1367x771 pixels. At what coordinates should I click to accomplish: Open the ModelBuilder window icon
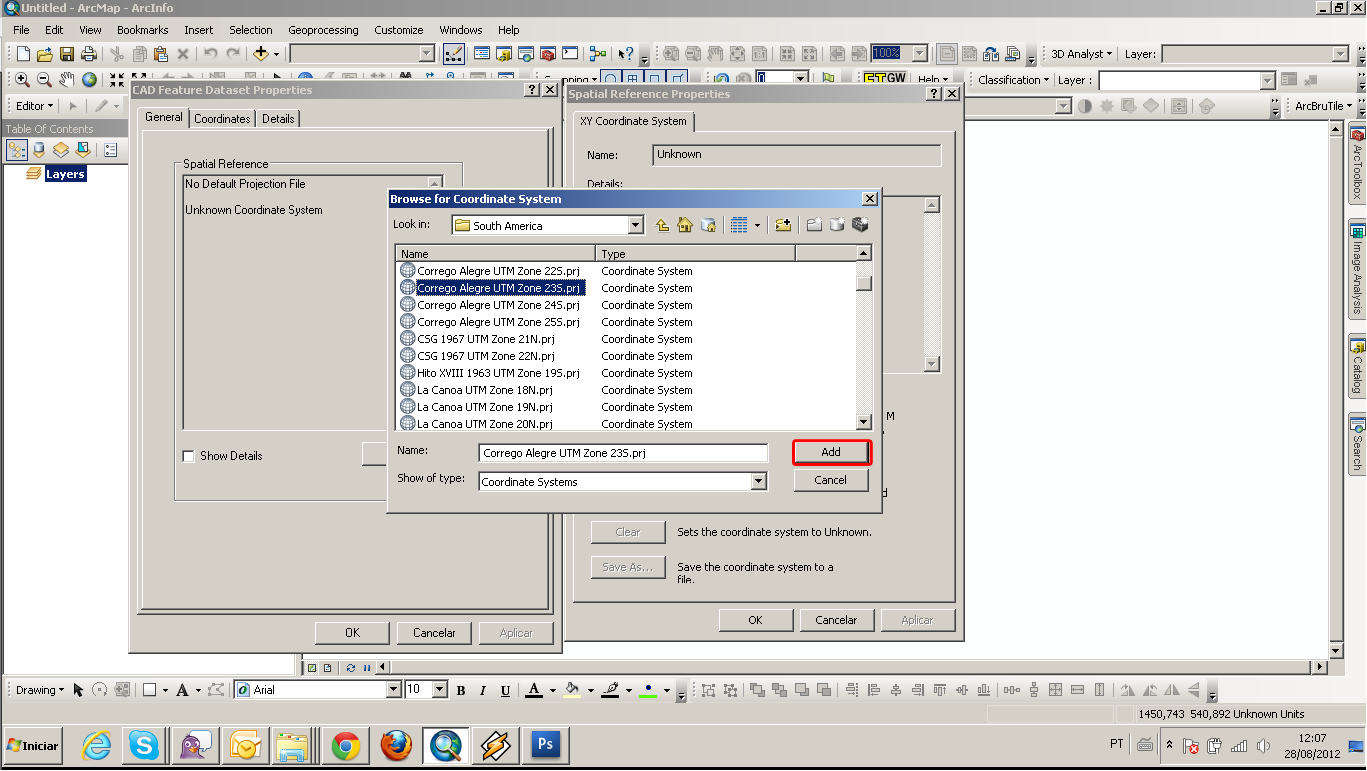click(x=598, y=54)
